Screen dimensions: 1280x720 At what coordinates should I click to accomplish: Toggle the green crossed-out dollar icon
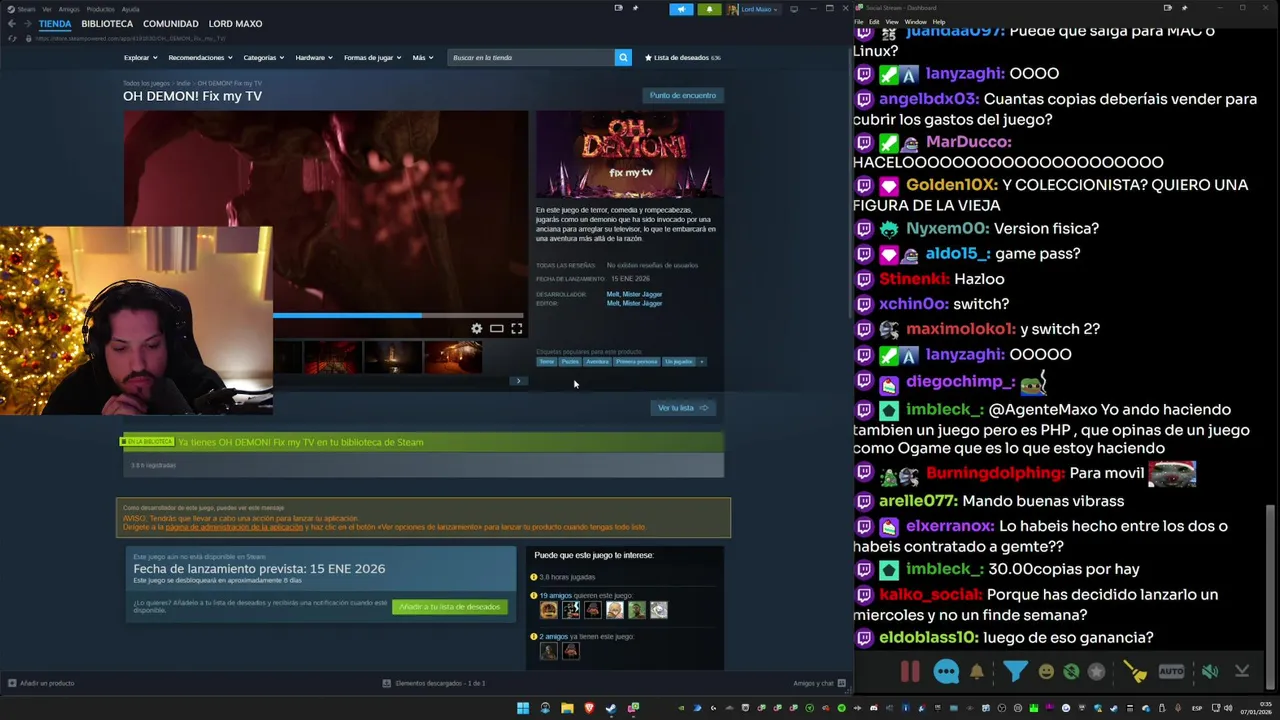[x=1071, y=672]
